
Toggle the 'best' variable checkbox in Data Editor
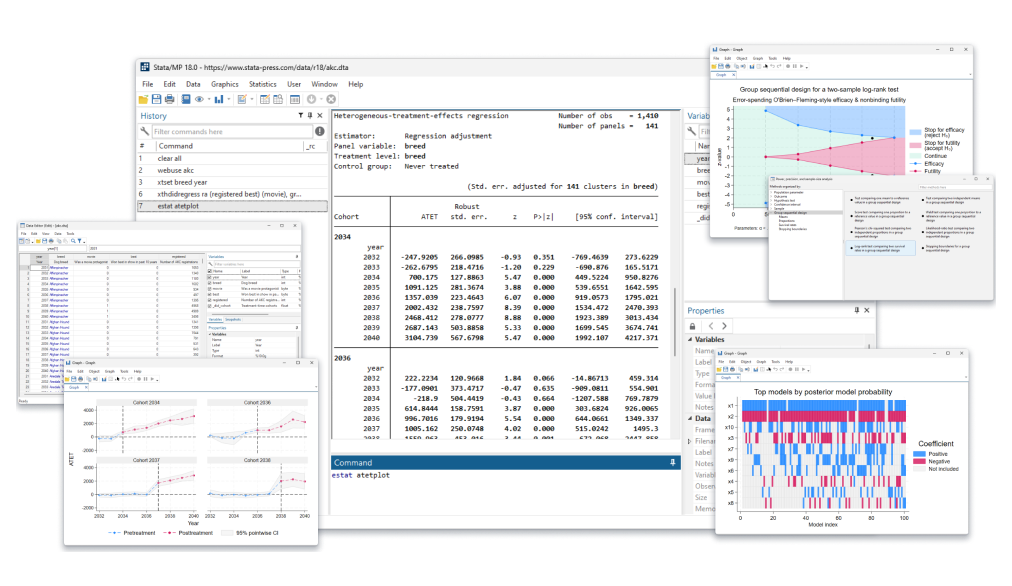(210, 294)
